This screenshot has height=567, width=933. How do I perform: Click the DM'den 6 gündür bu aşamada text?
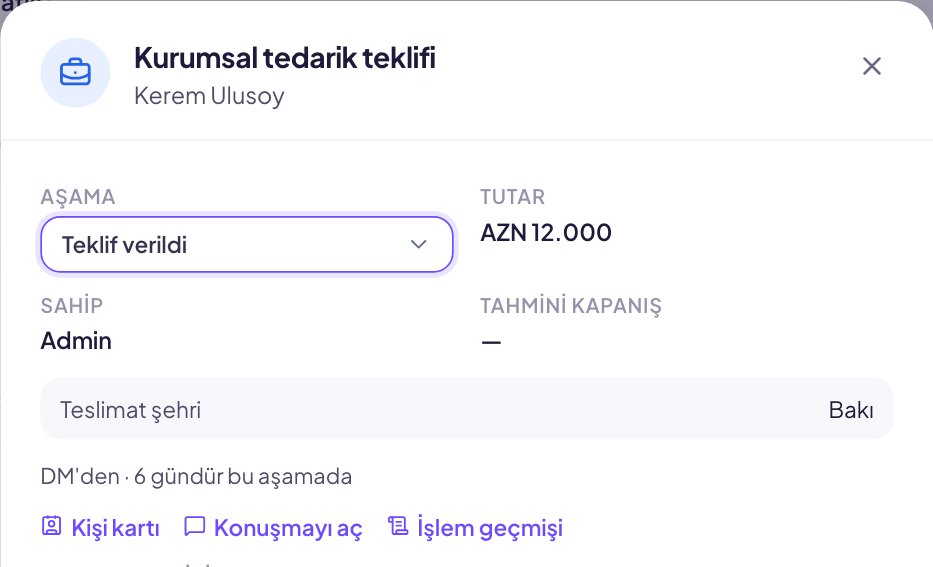(x=196, y=477)
